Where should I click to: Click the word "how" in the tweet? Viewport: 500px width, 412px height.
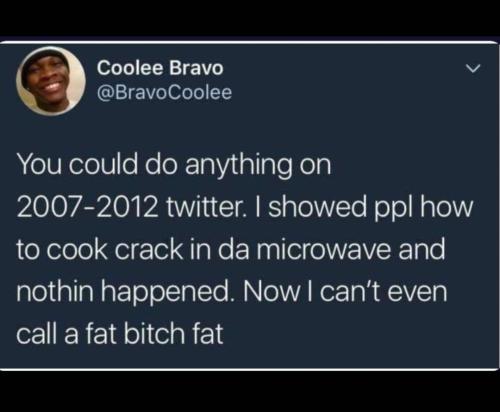[447, 207]
